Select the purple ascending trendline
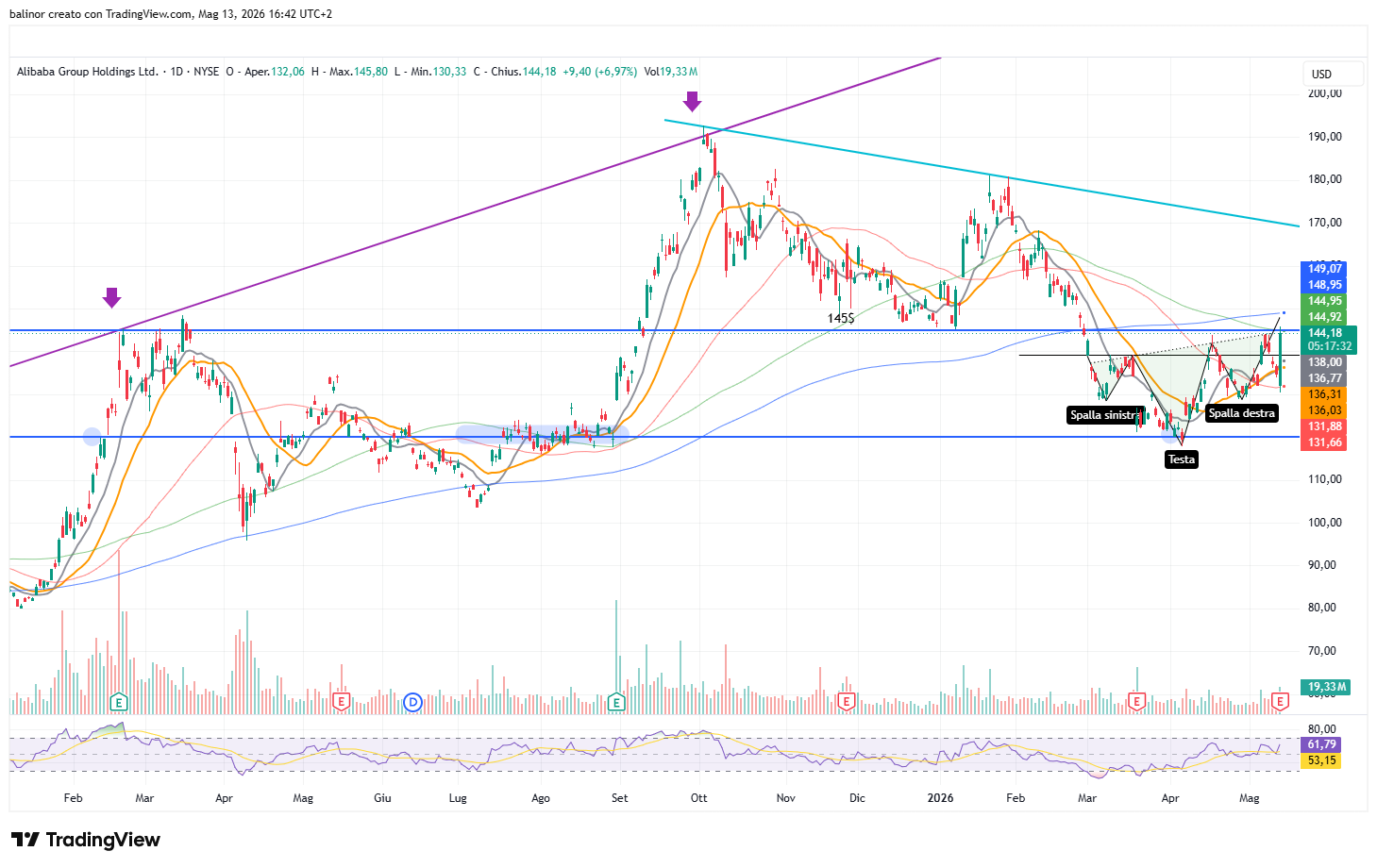Image resolution: width=1377 pixels, height=868 pixels. [475, 212]
